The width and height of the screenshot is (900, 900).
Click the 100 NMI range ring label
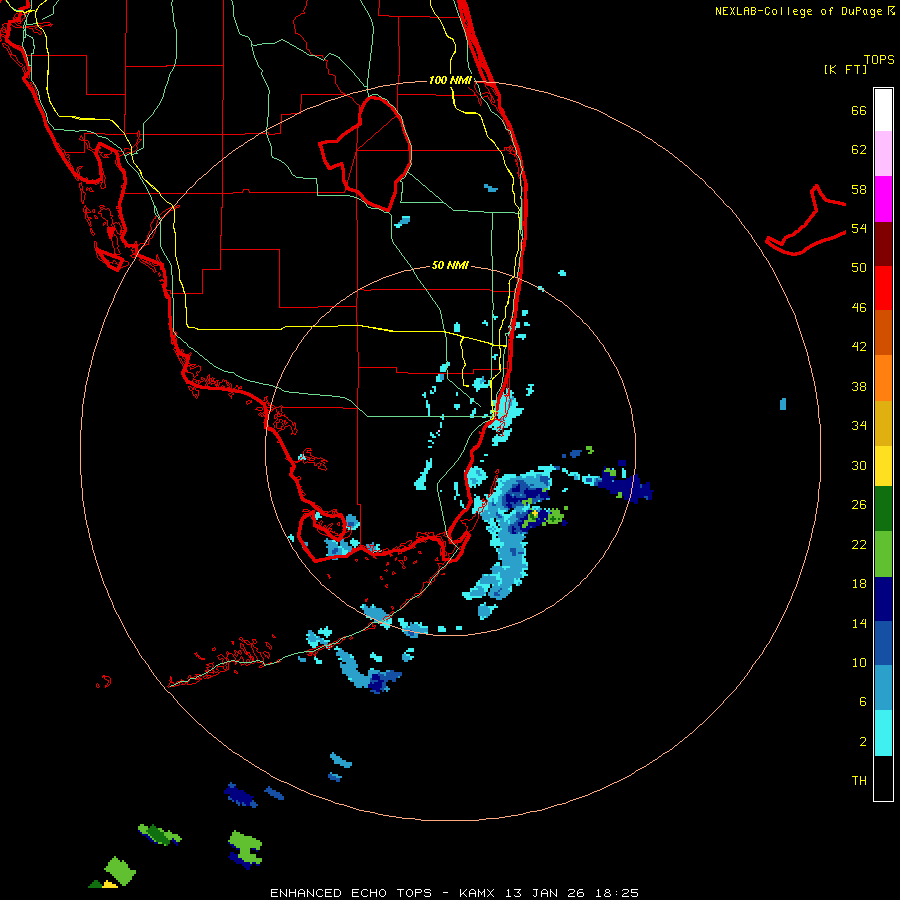450,80
